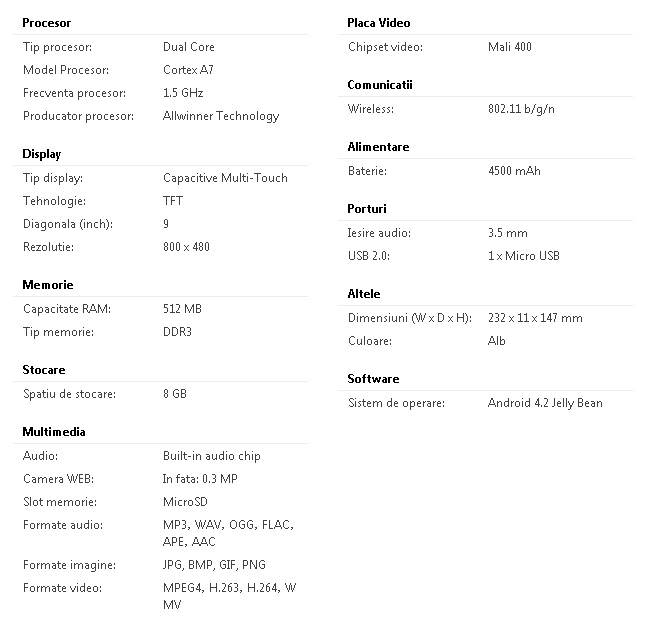The width and height of the screenshot is (645, 622).
Task: Click the 800 x 480 resolution value
Action: pyautogui.click(x=186, y=247)
